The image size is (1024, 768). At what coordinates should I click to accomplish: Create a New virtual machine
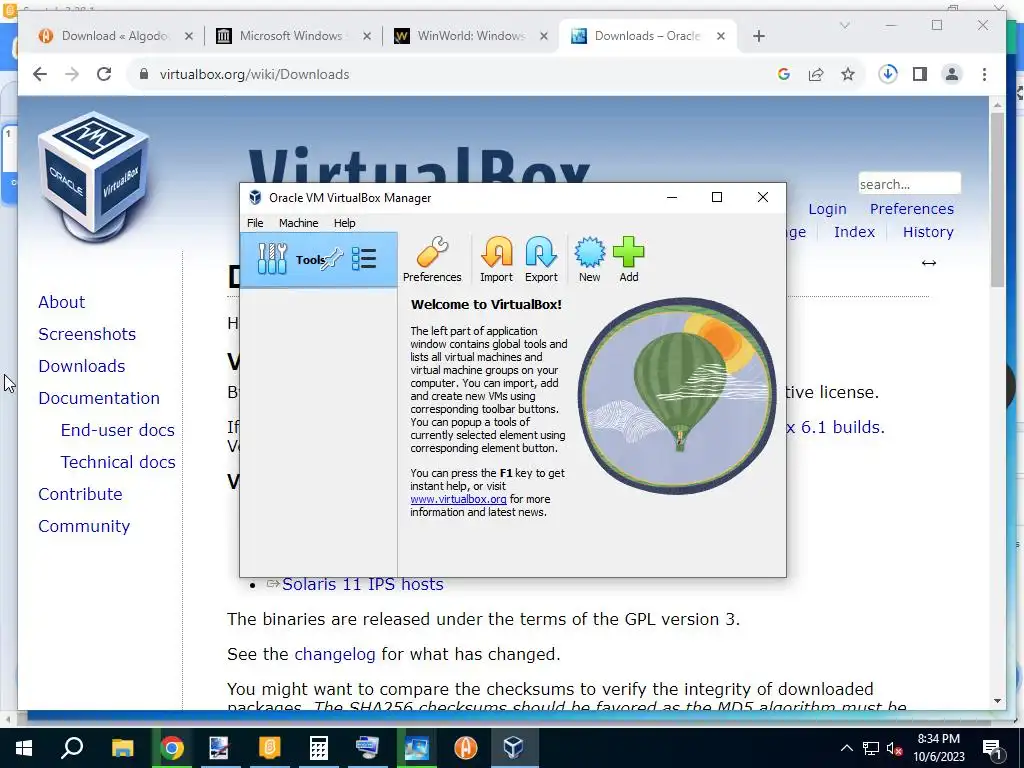tap(589, 260)
